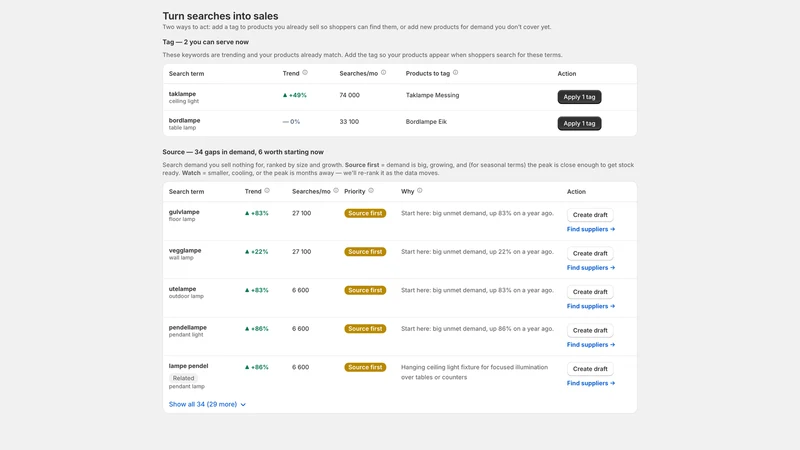
Task: Find suppliers for vegglampe
Action: [591, 267]
